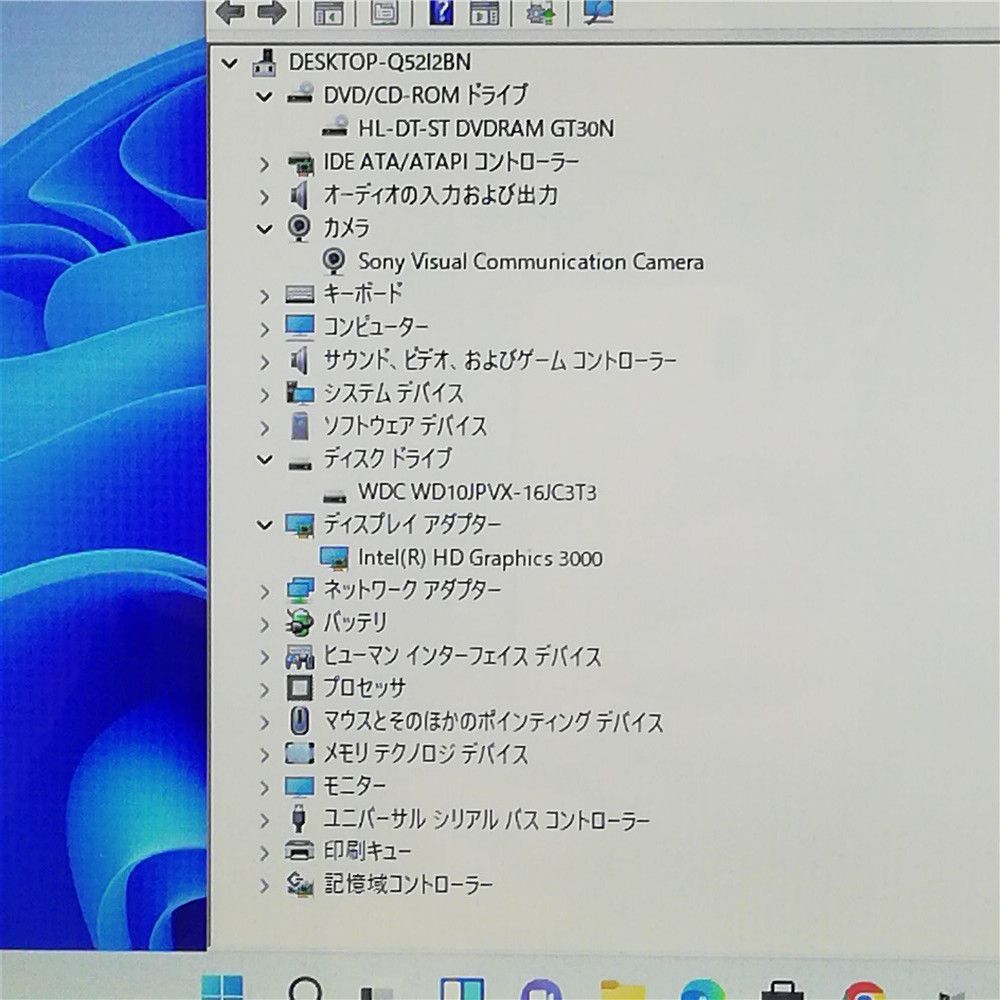Image resolution: width=1000 pixels, height=1000 pixels.
Task: Select the ディスプレイ アダプター label
Action: 412,524
